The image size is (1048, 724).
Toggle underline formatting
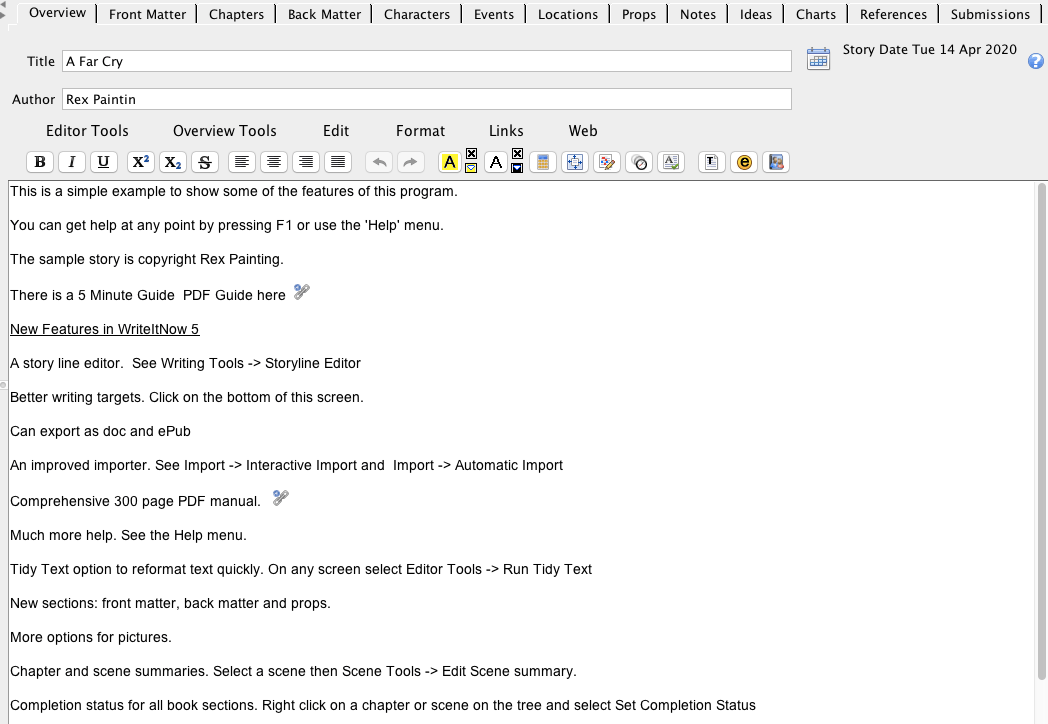pyautogui.click(x=104, y=162)
